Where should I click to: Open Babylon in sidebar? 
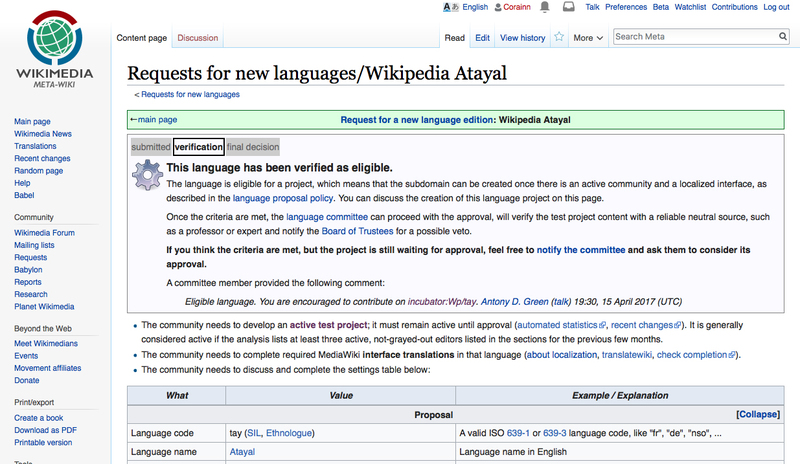pyautogui.click(x=28, y=270)
